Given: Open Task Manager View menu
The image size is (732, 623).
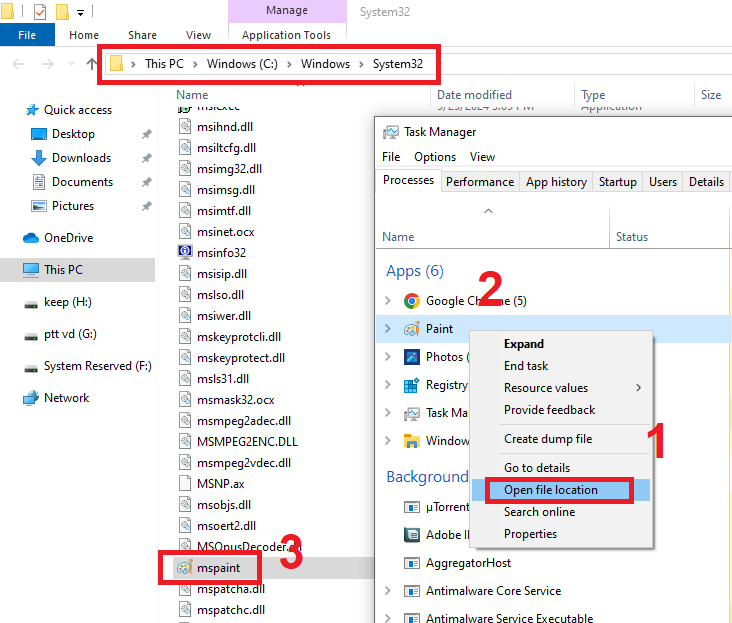Looking at the screenshot, I should [482, 157].
